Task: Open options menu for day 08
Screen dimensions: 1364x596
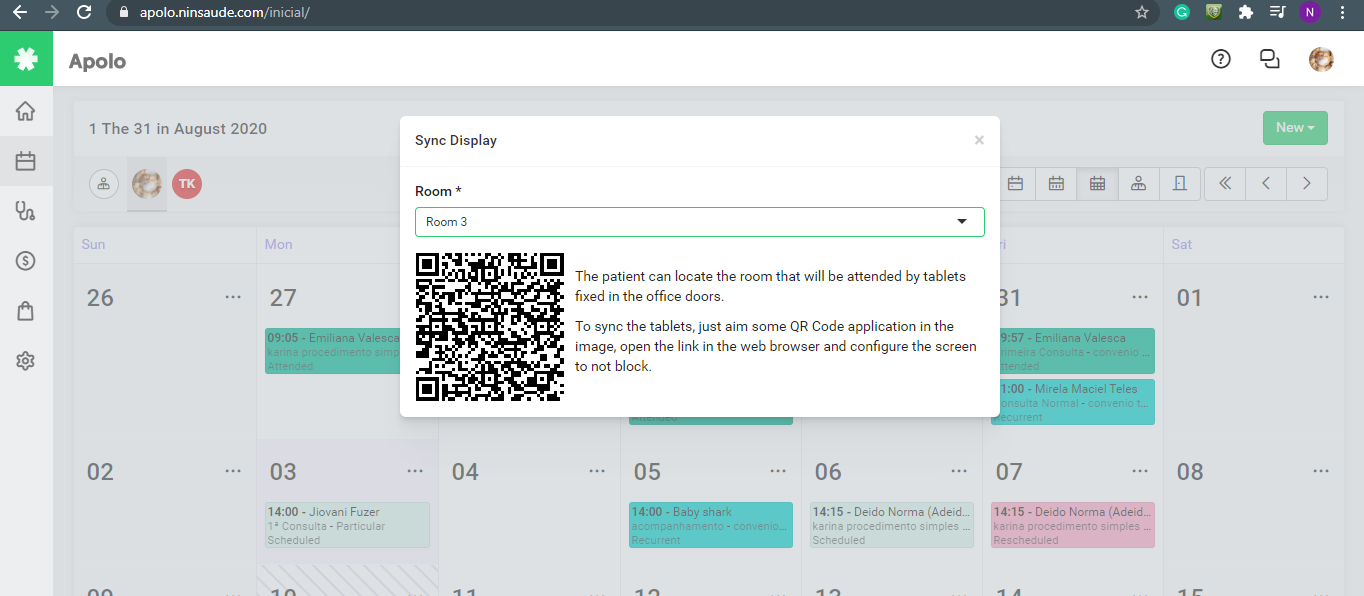Action: 1321,471
